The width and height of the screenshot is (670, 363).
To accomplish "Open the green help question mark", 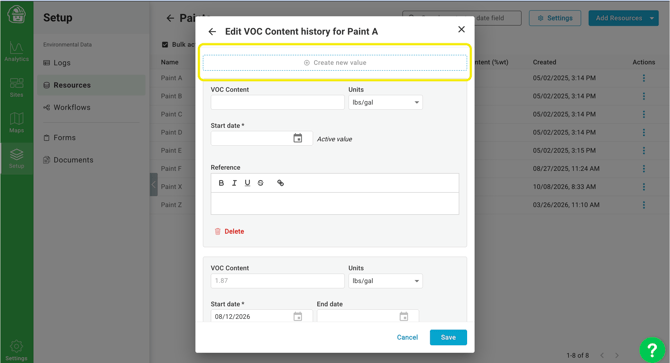I will click(x=652, y=350).
